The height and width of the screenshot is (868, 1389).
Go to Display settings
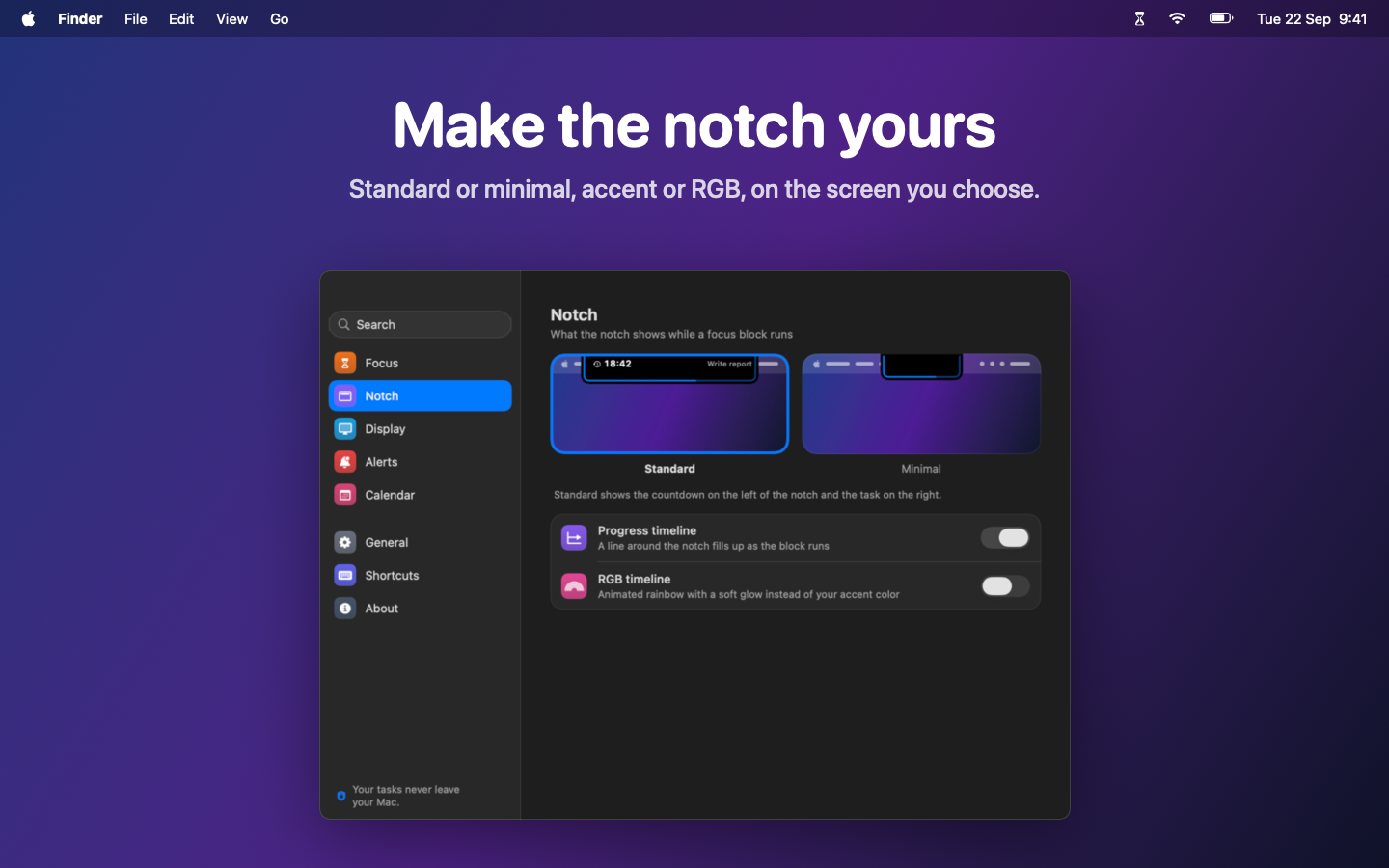pyautogui.click(x=421, y=428)
